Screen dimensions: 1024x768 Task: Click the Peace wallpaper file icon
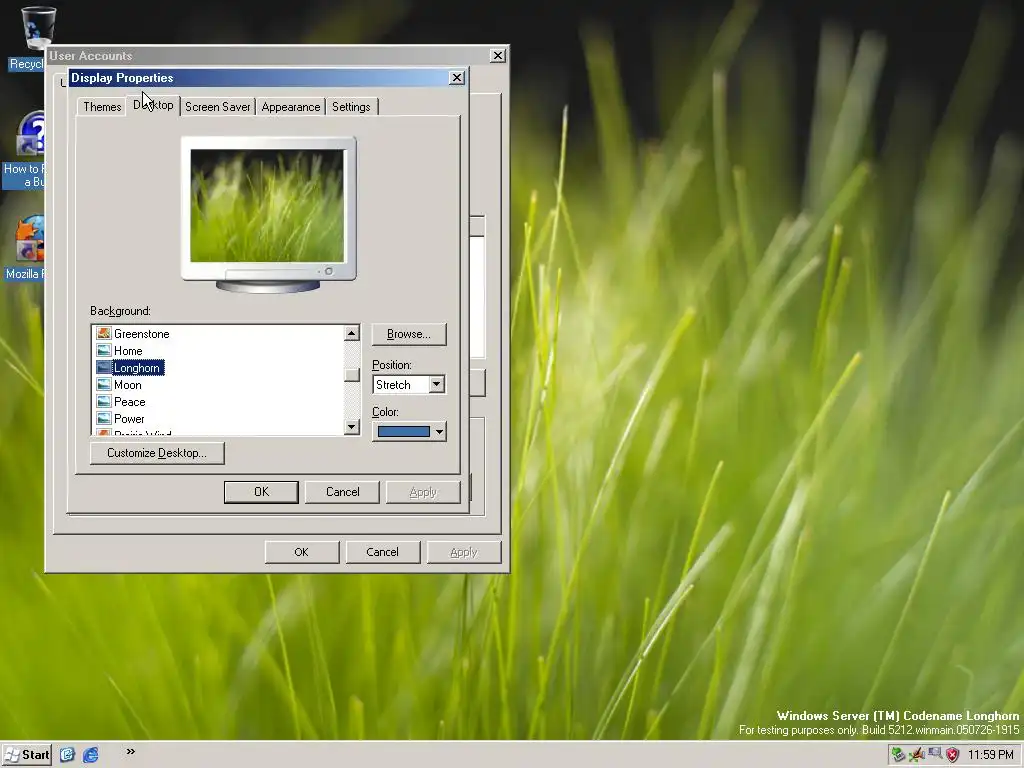[x=103, y=401]
